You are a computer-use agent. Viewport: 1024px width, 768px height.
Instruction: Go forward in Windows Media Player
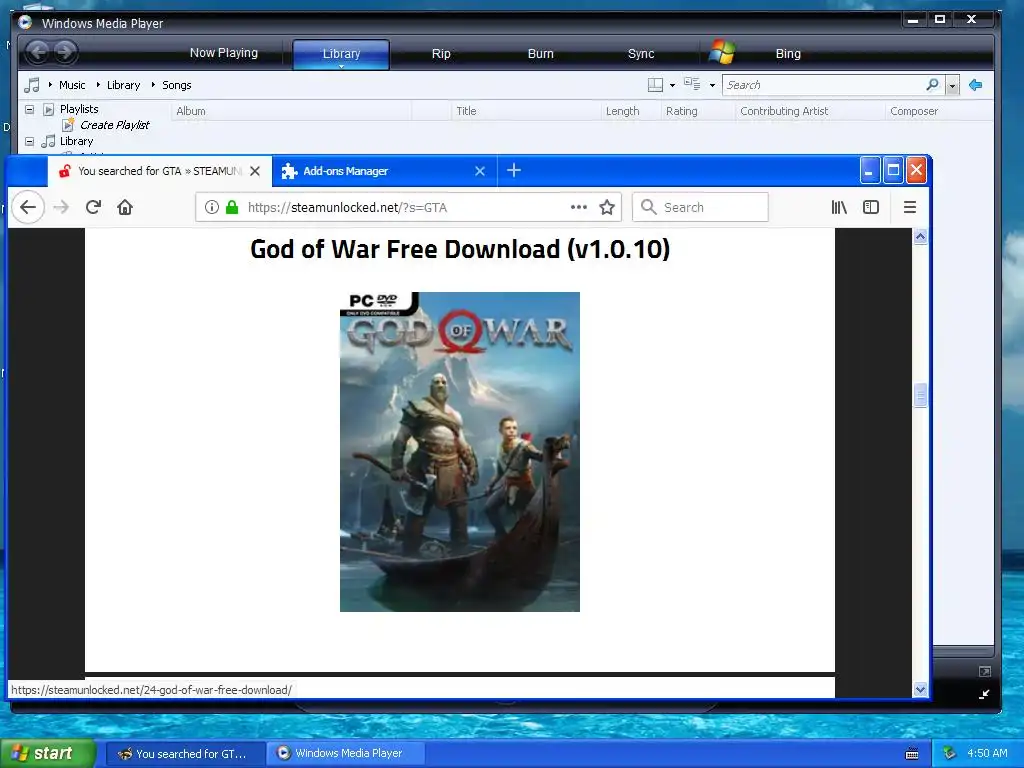tap(65, 52)
